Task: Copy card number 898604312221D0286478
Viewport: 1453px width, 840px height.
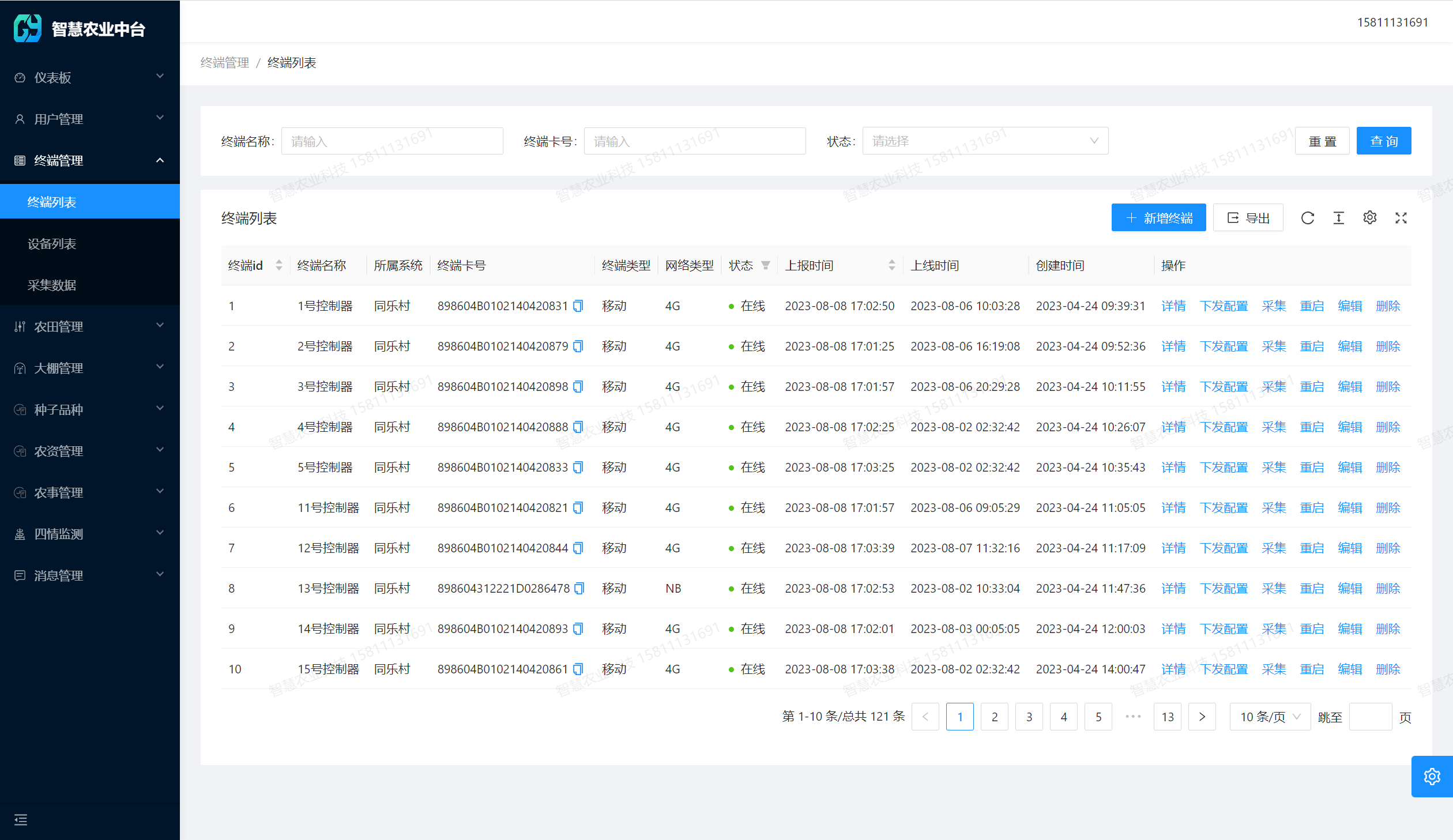Action: click(x=579, y=588)
